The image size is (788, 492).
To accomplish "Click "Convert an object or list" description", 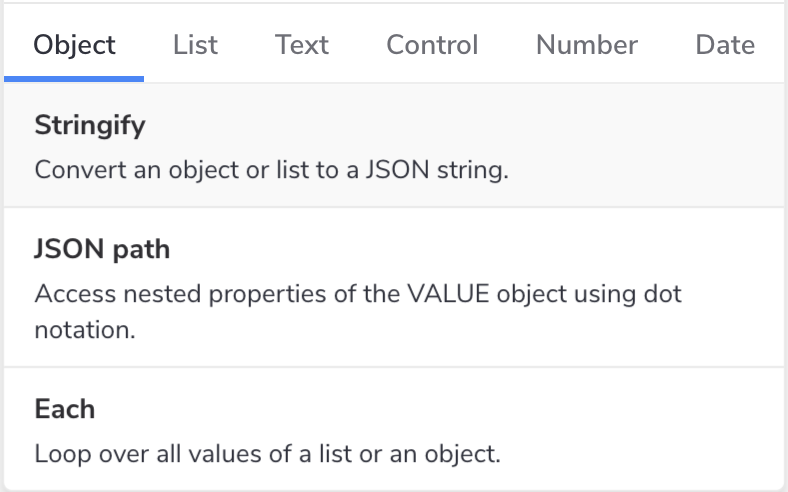I will [x=272, y=169].
